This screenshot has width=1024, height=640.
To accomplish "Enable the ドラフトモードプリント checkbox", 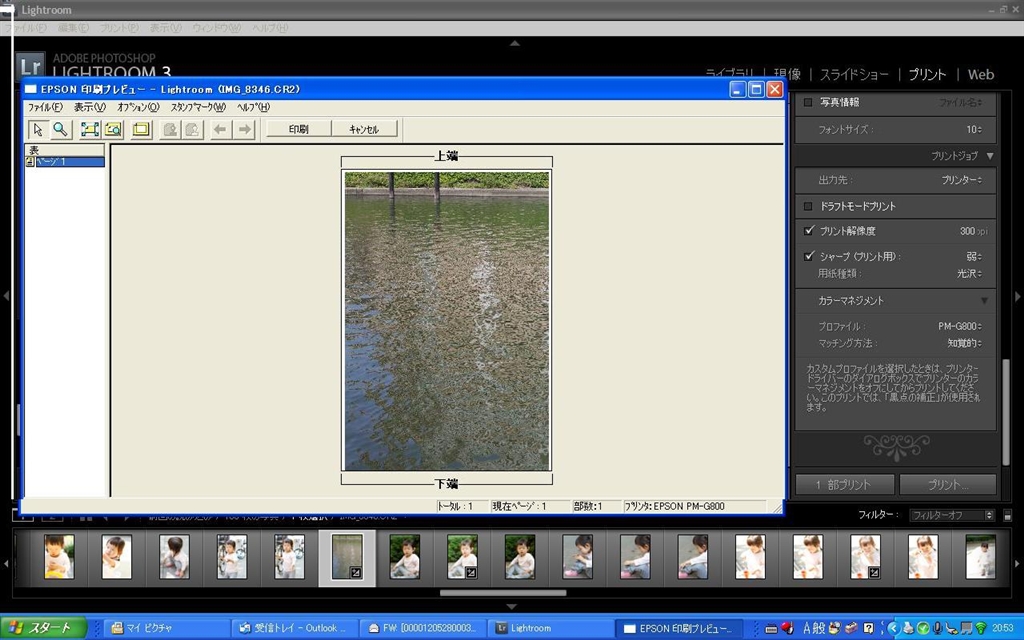I will [x=808, y=206].
